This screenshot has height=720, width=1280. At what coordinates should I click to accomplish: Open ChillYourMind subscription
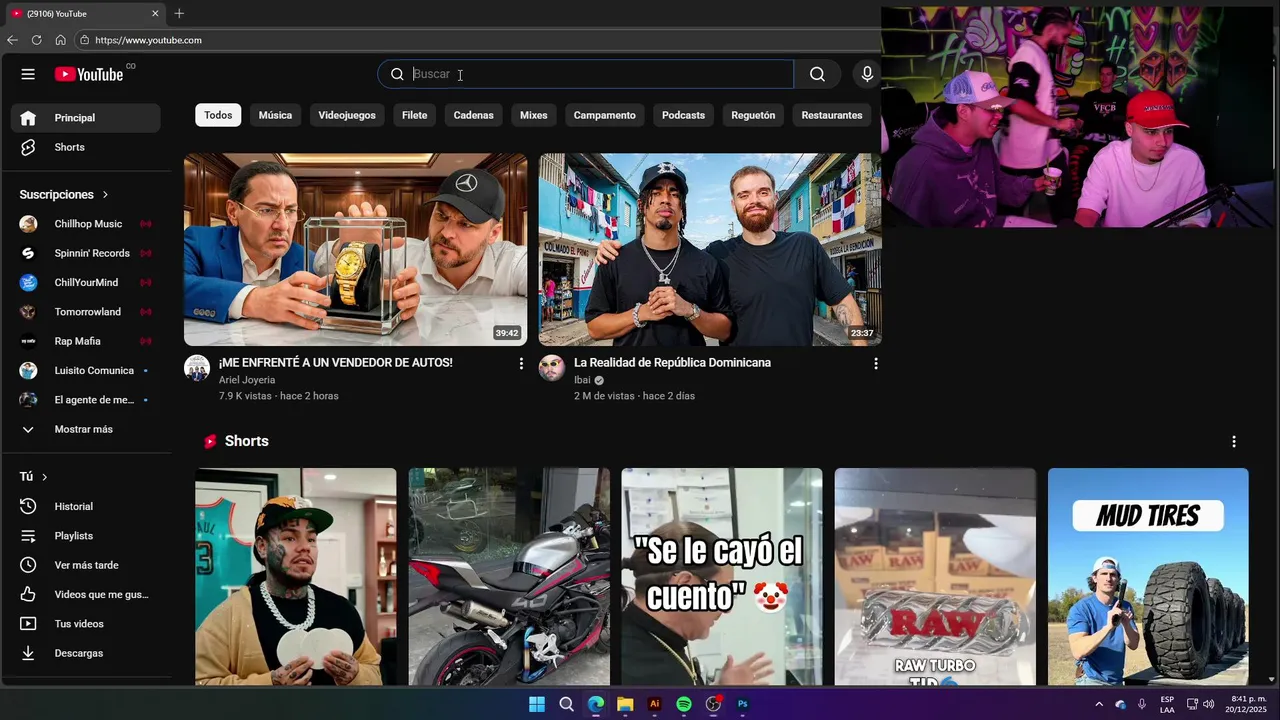85,282
